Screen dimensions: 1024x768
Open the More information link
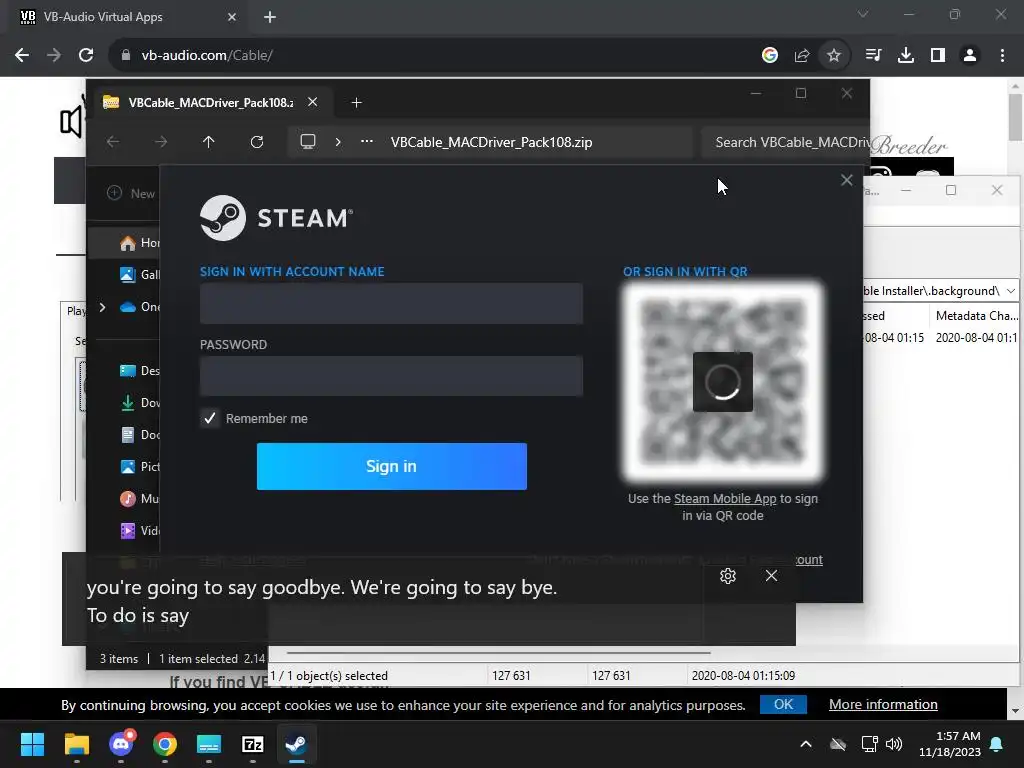point(883,705)
